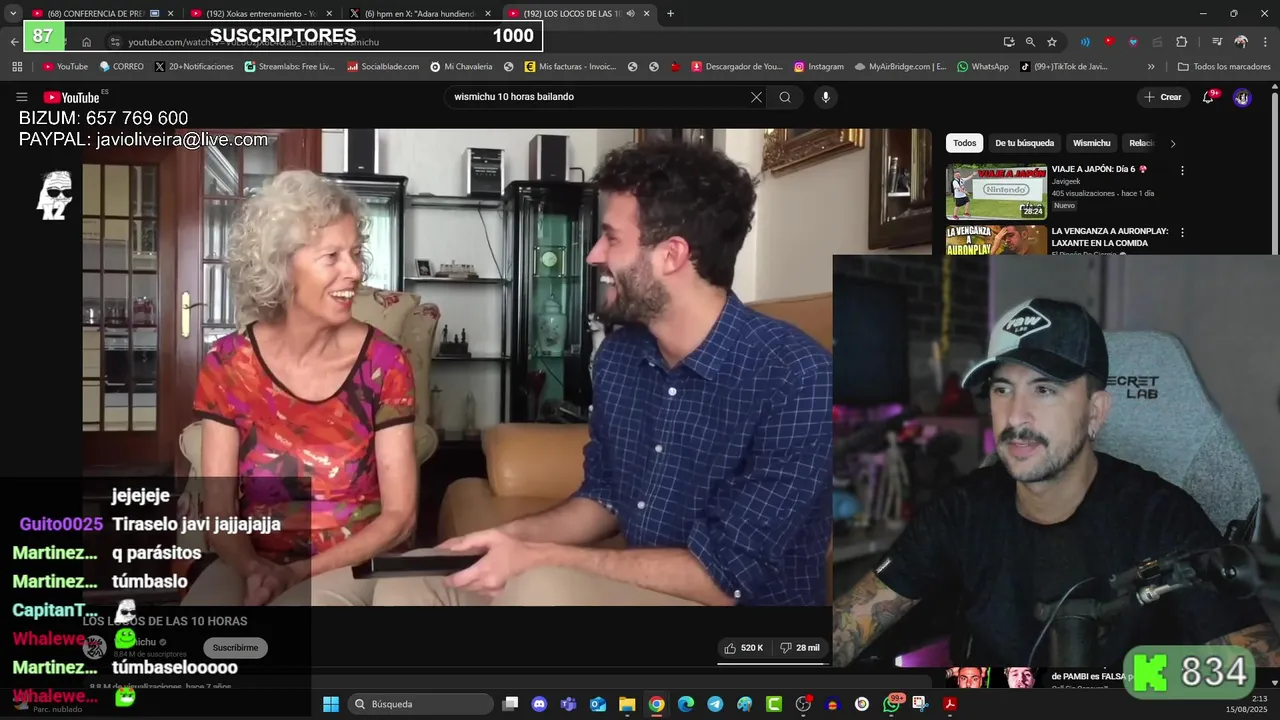The image size is (1280, 720).
Task: Click the YouTube search input field
Action: [600, 97]
